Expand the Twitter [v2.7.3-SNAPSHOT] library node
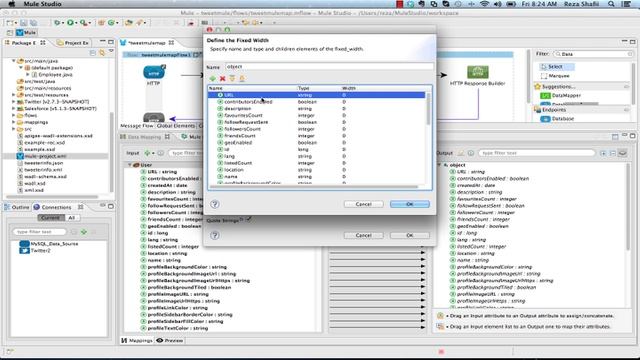The height and width of the screenshot is (360, 640). tap(14, 102)
